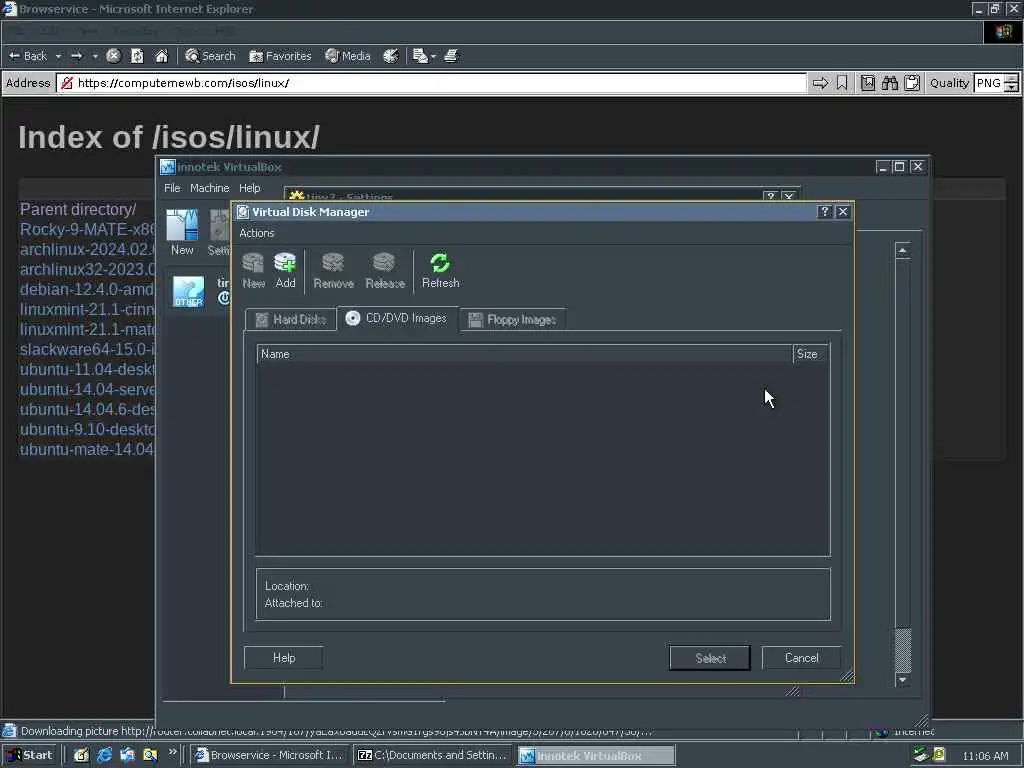Open the archlinux-2024.02 link
Screen dimensions: 1024x768
pyautogui.click(x=88, y=249)
